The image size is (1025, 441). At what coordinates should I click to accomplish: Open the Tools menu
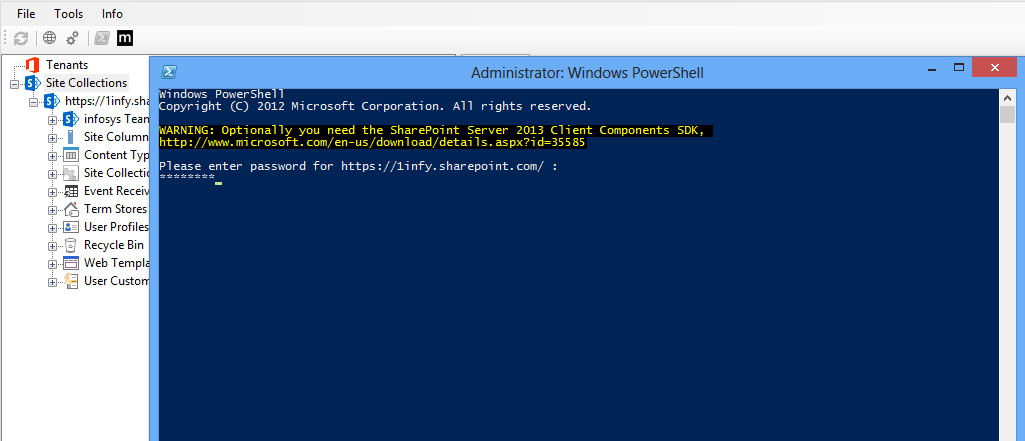tap(69, 14)
